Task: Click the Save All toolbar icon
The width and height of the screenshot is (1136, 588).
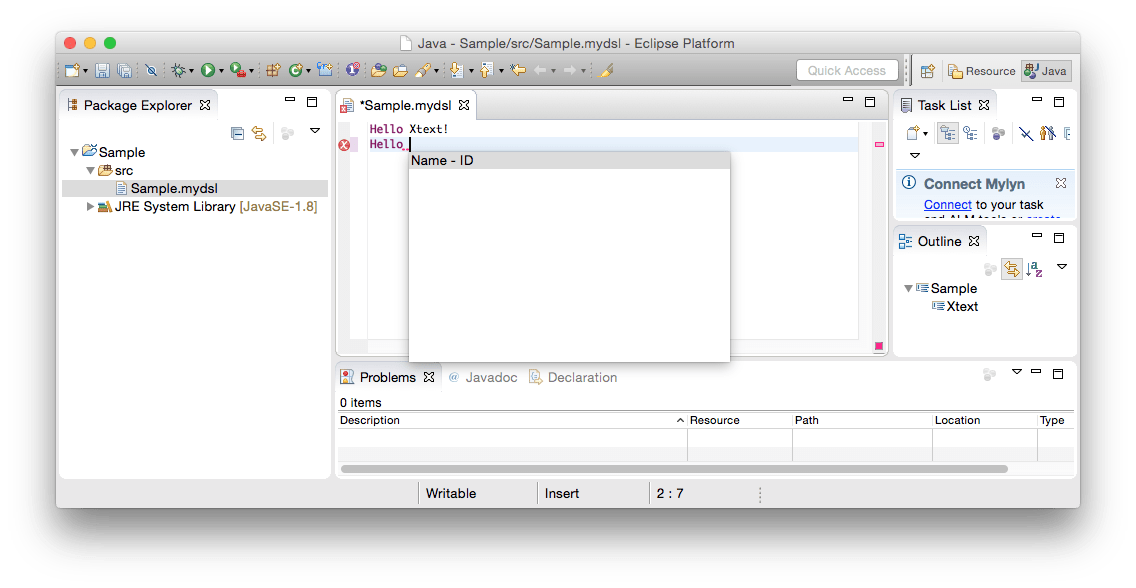Action: pos(124,70)
